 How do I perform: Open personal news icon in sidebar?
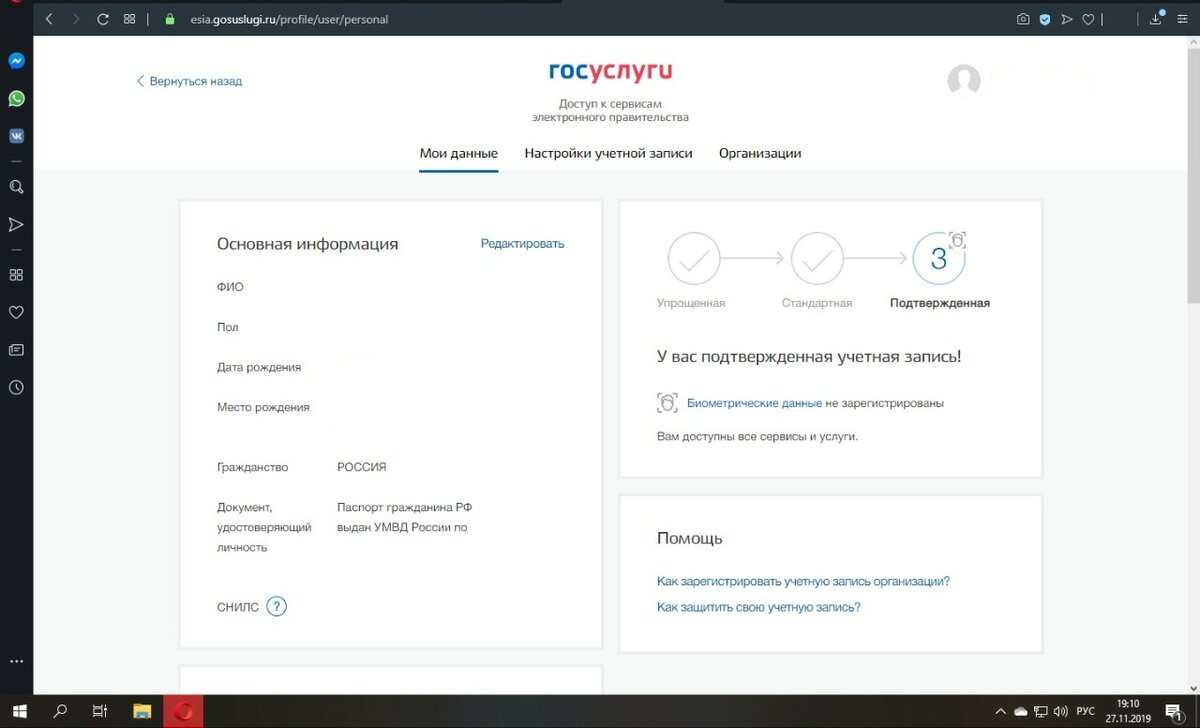click(16, 350)
